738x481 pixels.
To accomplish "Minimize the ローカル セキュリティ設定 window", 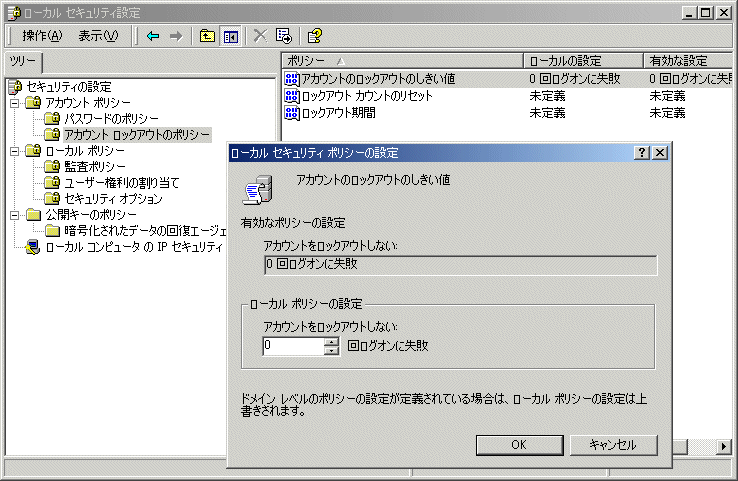I will pos(689,13).
